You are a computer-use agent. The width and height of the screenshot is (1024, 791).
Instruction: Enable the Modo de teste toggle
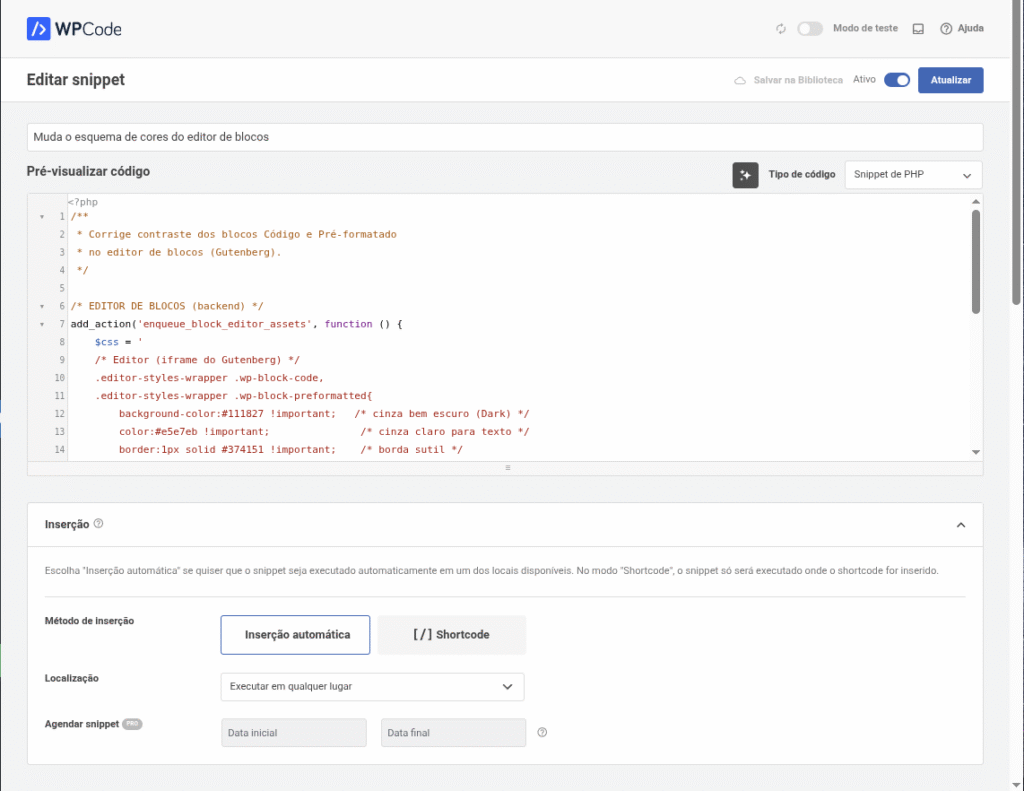coord(809,29)
